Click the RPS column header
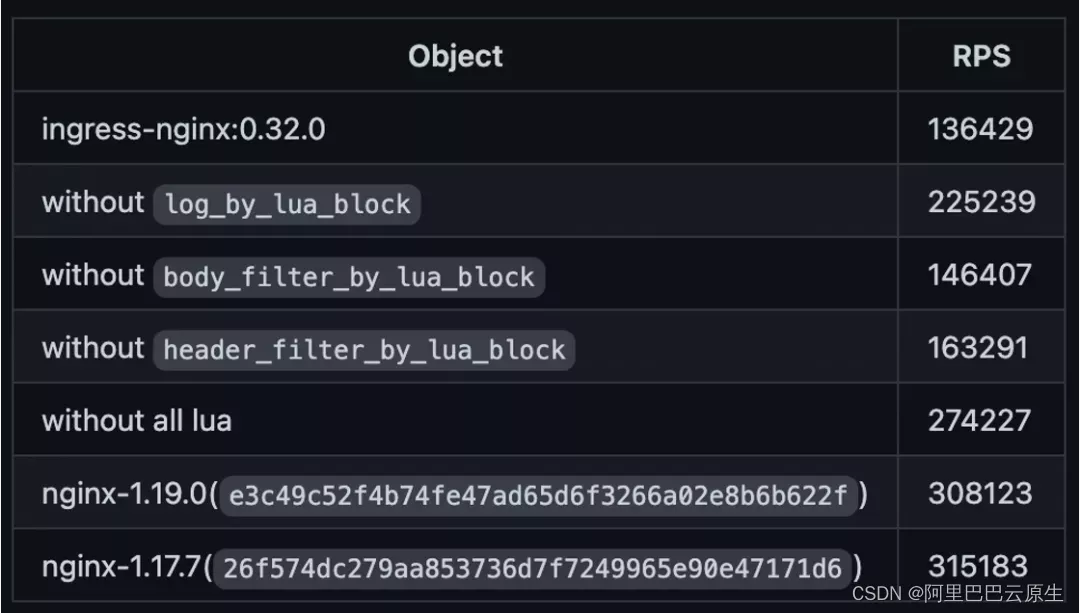1080x613 pixels. 981,56
